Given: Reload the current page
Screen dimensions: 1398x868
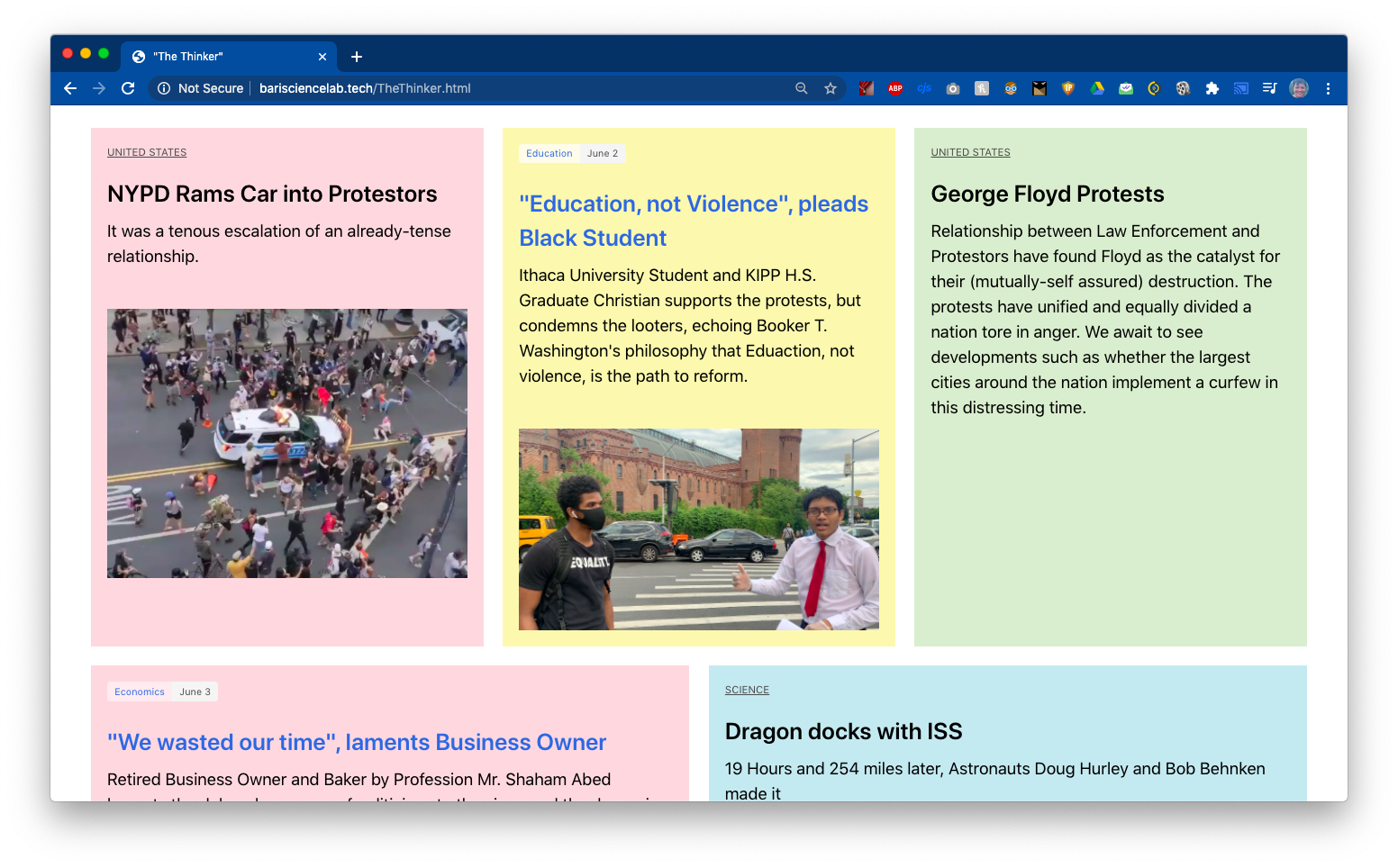Looking at the screenshot, I should tap(128, 88).
